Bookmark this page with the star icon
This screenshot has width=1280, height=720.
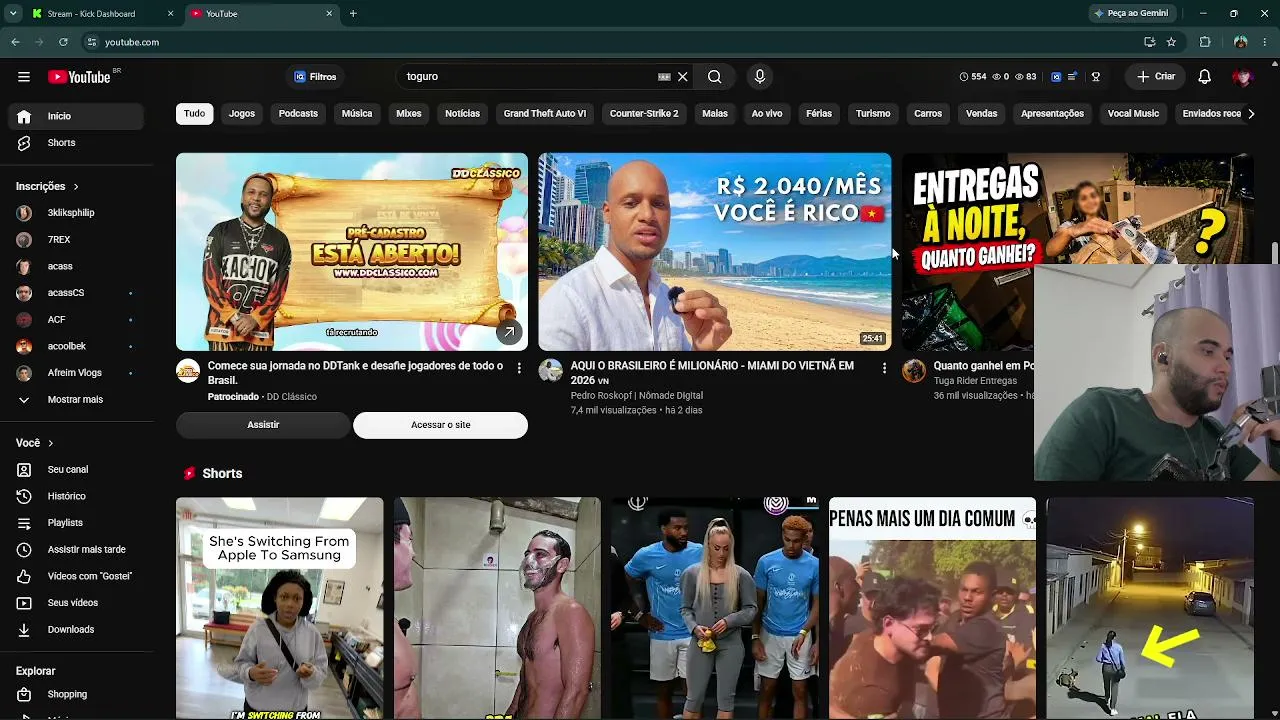pos(1171,42)
